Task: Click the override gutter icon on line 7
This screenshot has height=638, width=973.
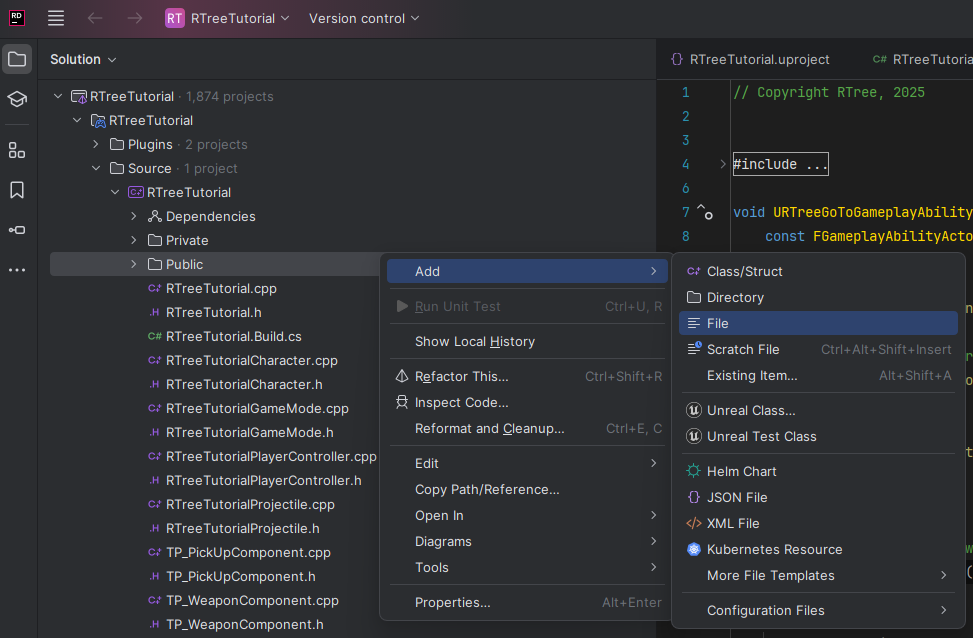Action: 705,212
